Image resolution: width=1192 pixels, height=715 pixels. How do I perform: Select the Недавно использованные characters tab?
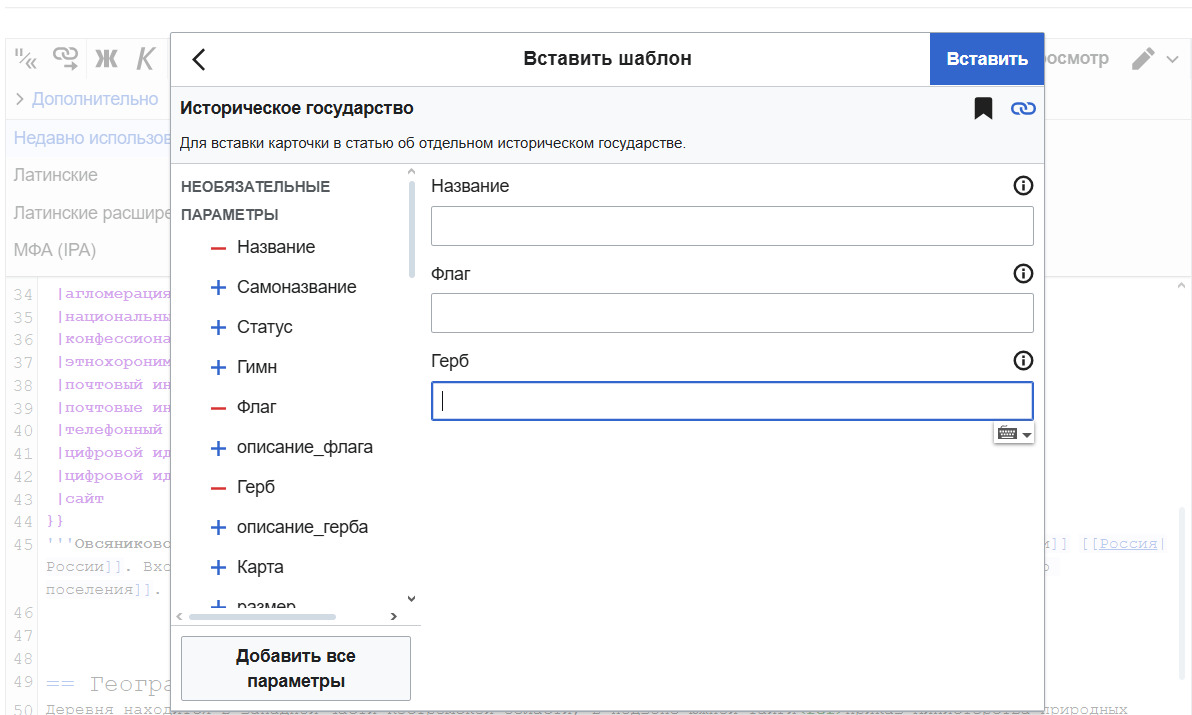coord(92,138)
